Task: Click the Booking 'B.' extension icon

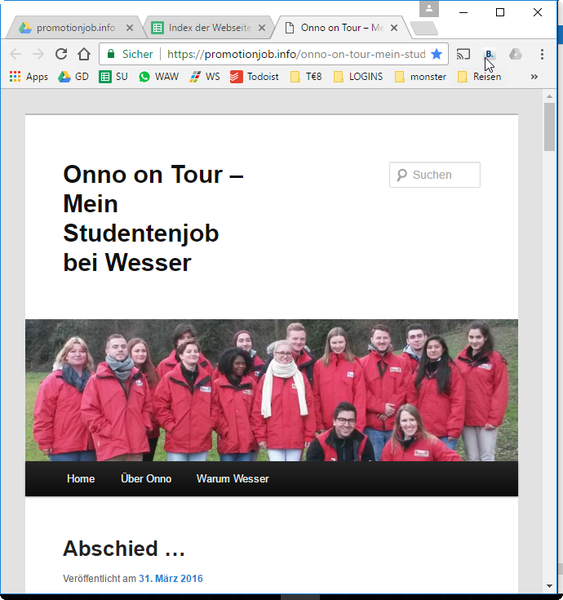Action: [x=489, y=54]
